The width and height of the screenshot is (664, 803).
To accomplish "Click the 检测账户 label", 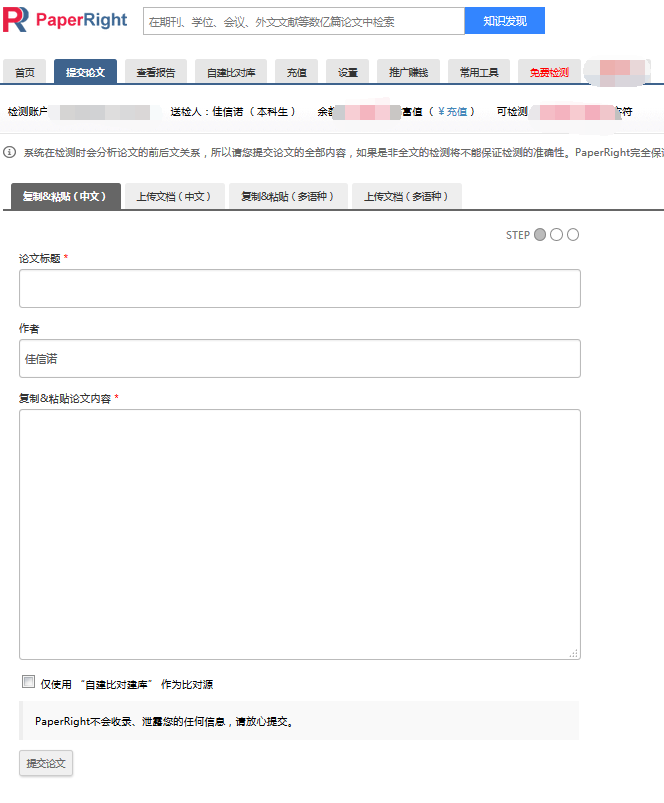I will 28,111.
